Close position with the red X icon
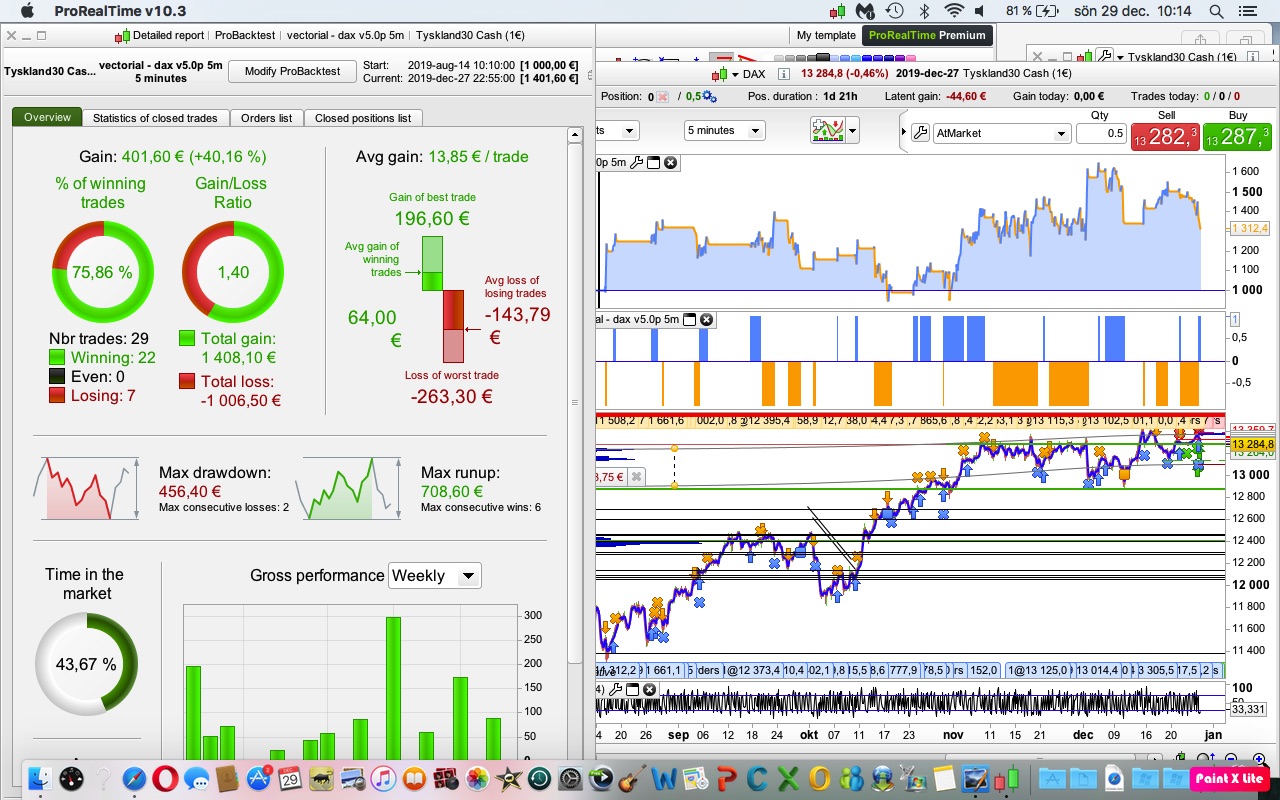 point(664,97)
